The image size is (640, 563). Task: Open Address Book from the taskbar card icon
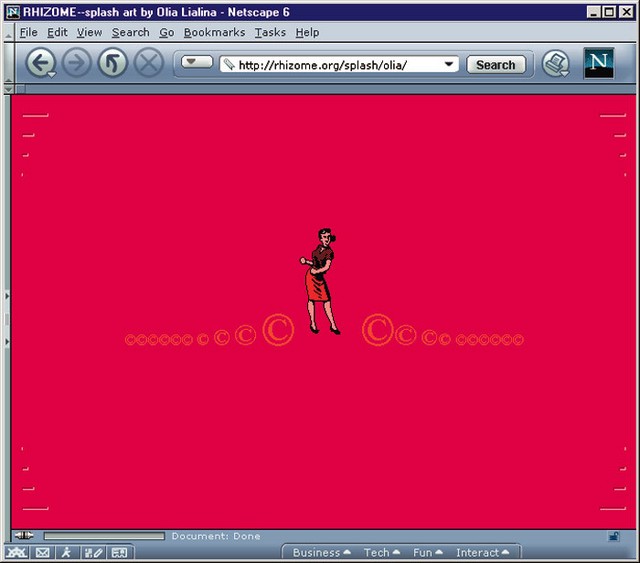pyautogui.click(x=120, y=553)
